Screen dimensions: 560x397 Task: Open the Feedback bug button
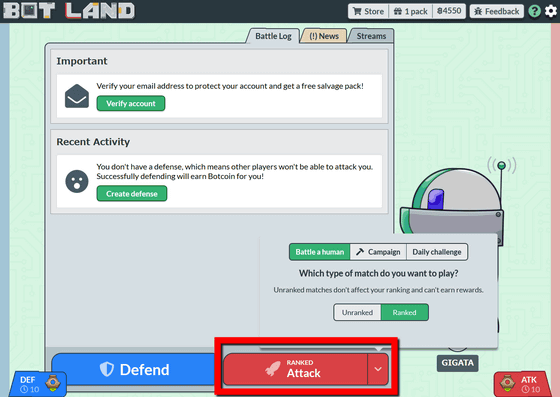tap(496, 11)
